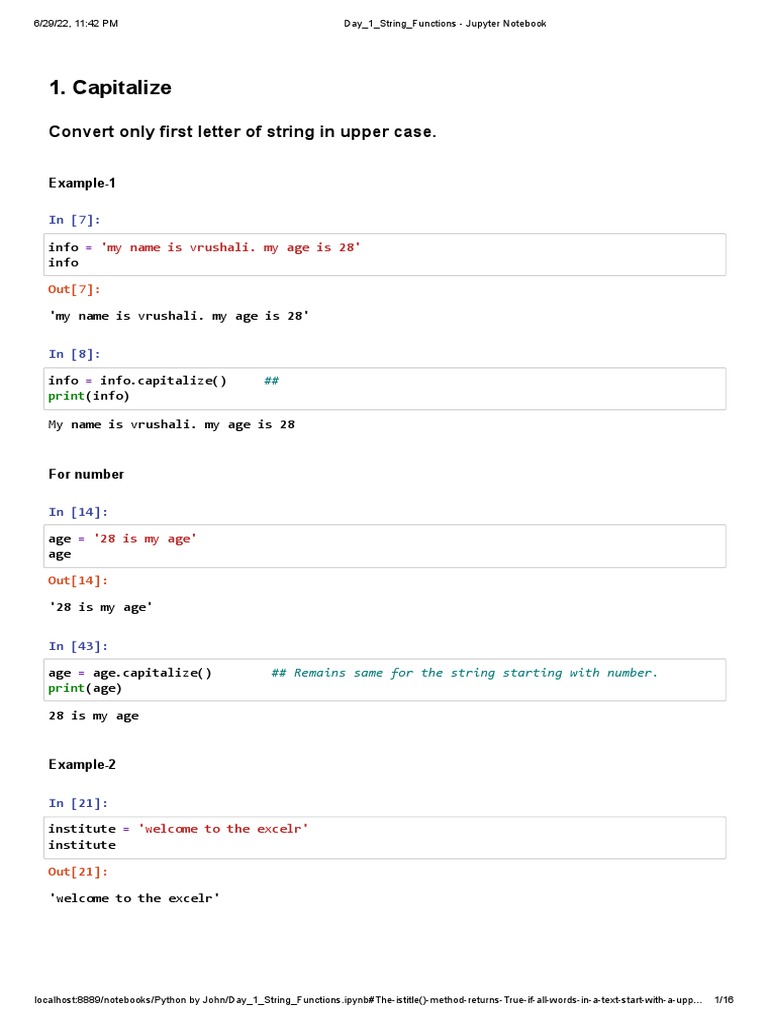The image size is (768, 1024).
Task: Focus the age = '28 is my age' cell
Action: (x=386, y=546)
